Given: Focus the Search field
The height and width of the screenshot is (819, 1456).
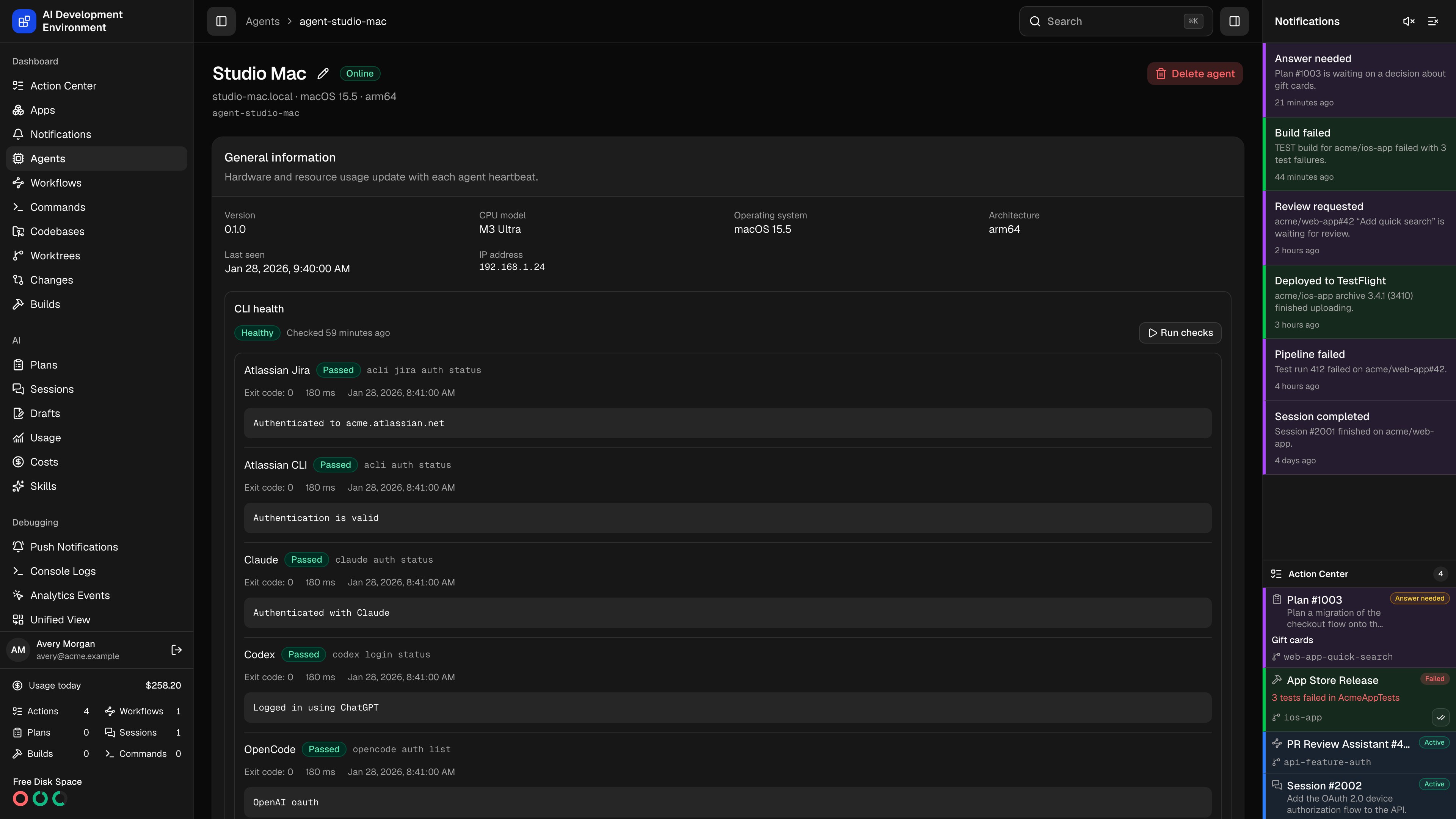Looking at the screenshot, I should point(1116,22).
